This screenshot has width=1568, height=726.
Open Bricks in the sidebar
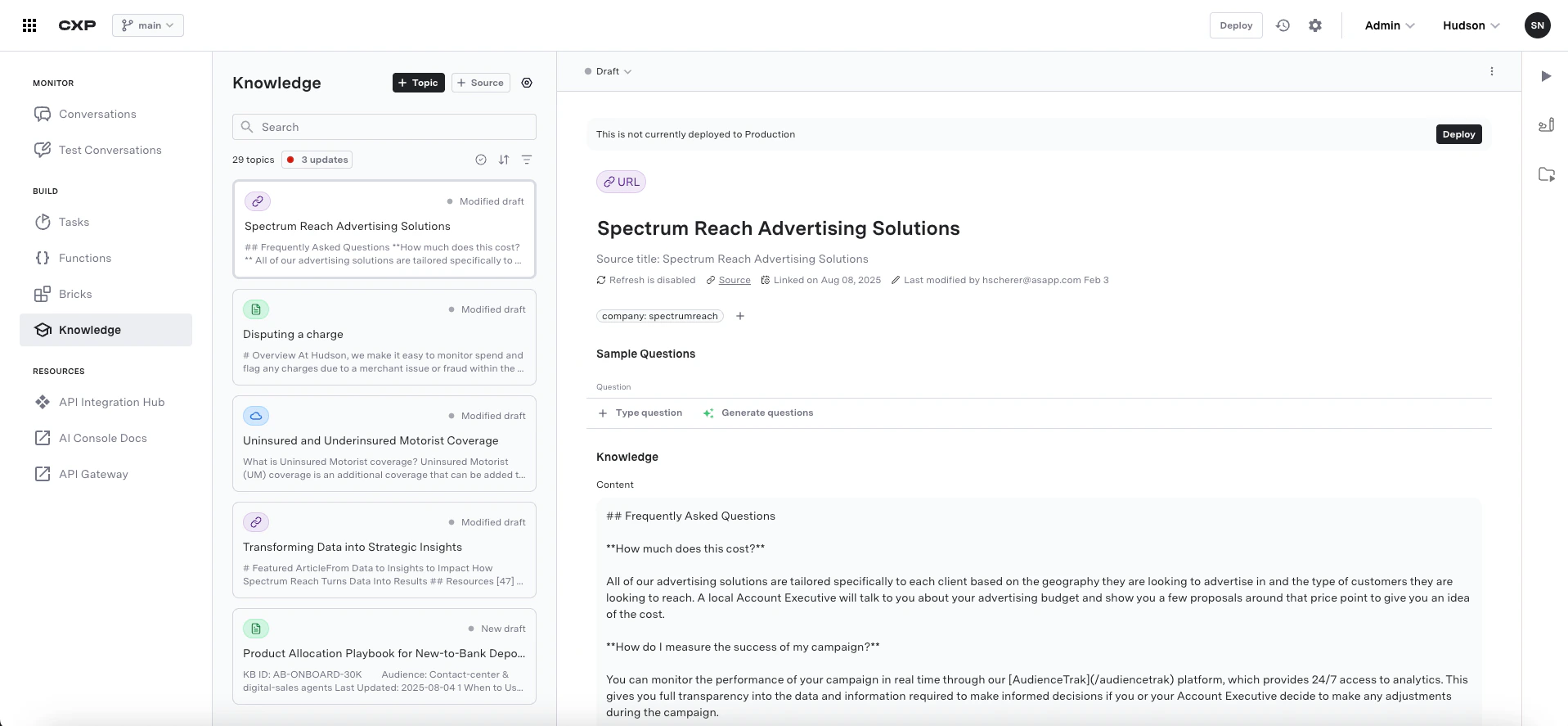[106, 294]
